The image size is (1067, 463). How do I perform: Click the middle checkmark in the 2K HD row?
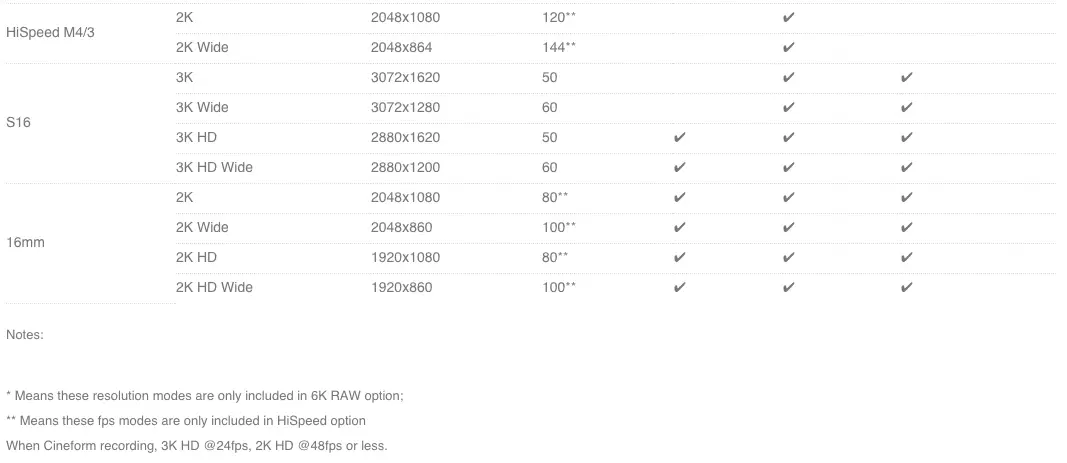coord(788,257)
